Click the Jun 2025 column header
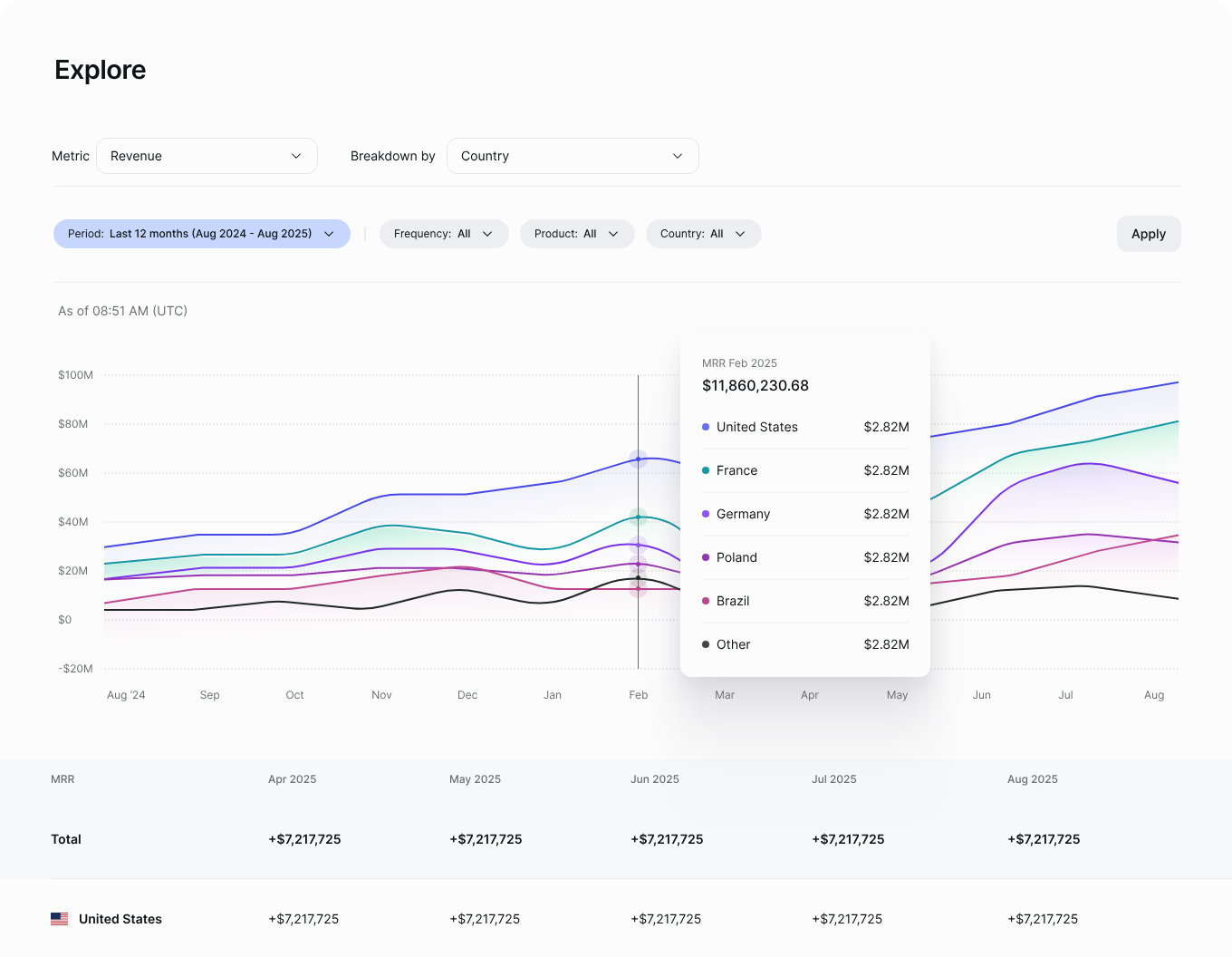Viewport: 1232px width, 957px height. click(x=655, y=779)
